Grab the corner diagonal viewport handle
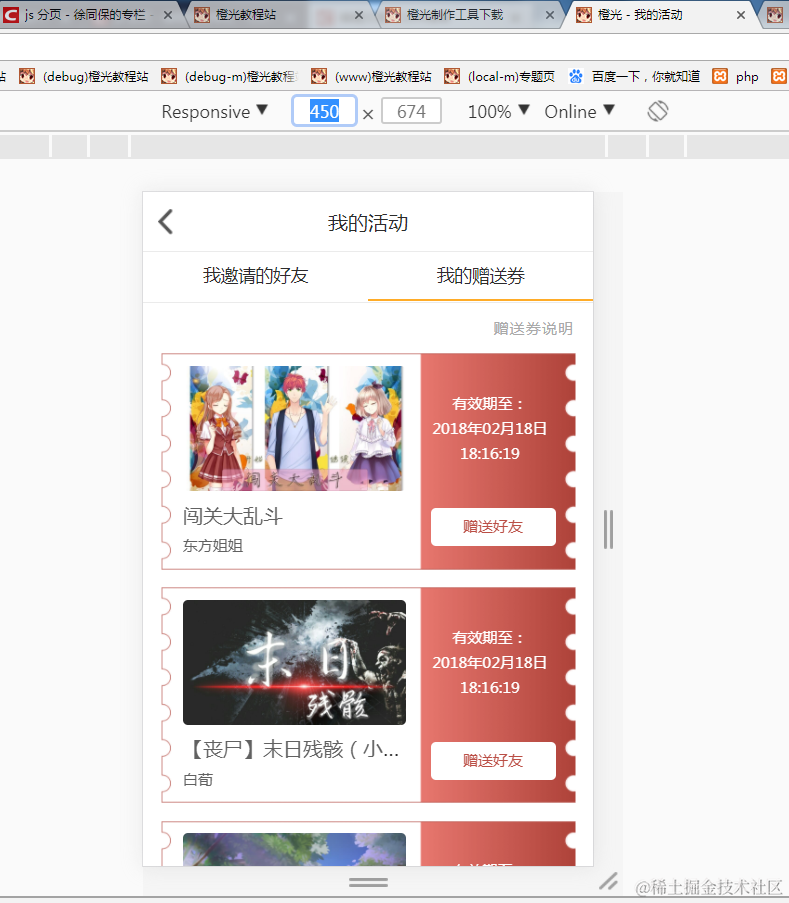Screen dimensions: 789x903 tap(608, 882)
